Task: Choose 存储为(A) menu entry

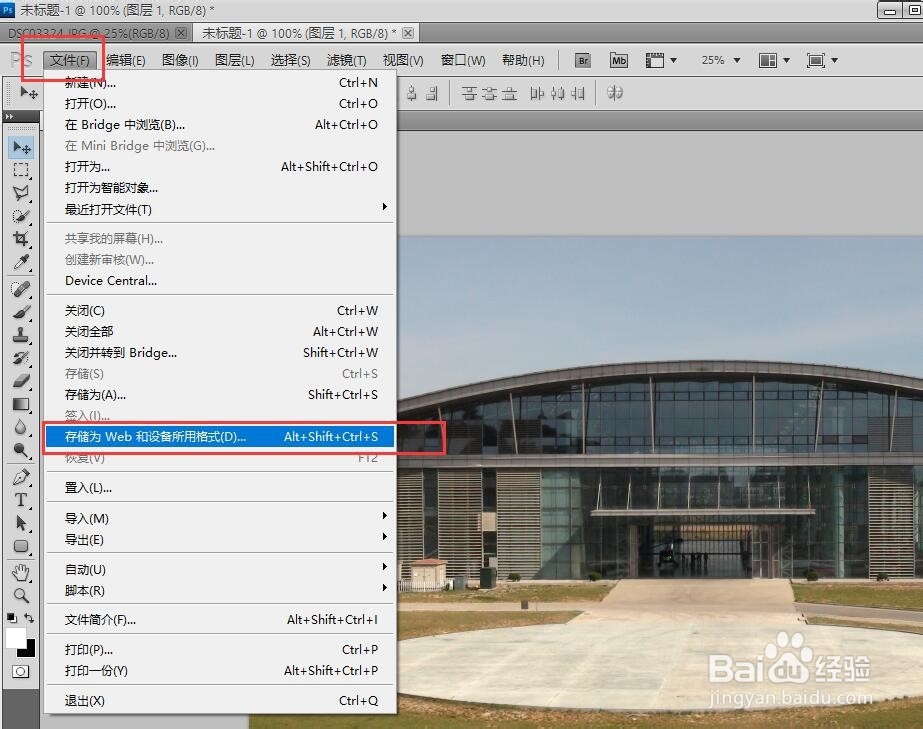Action: click(x=220, y=395)
